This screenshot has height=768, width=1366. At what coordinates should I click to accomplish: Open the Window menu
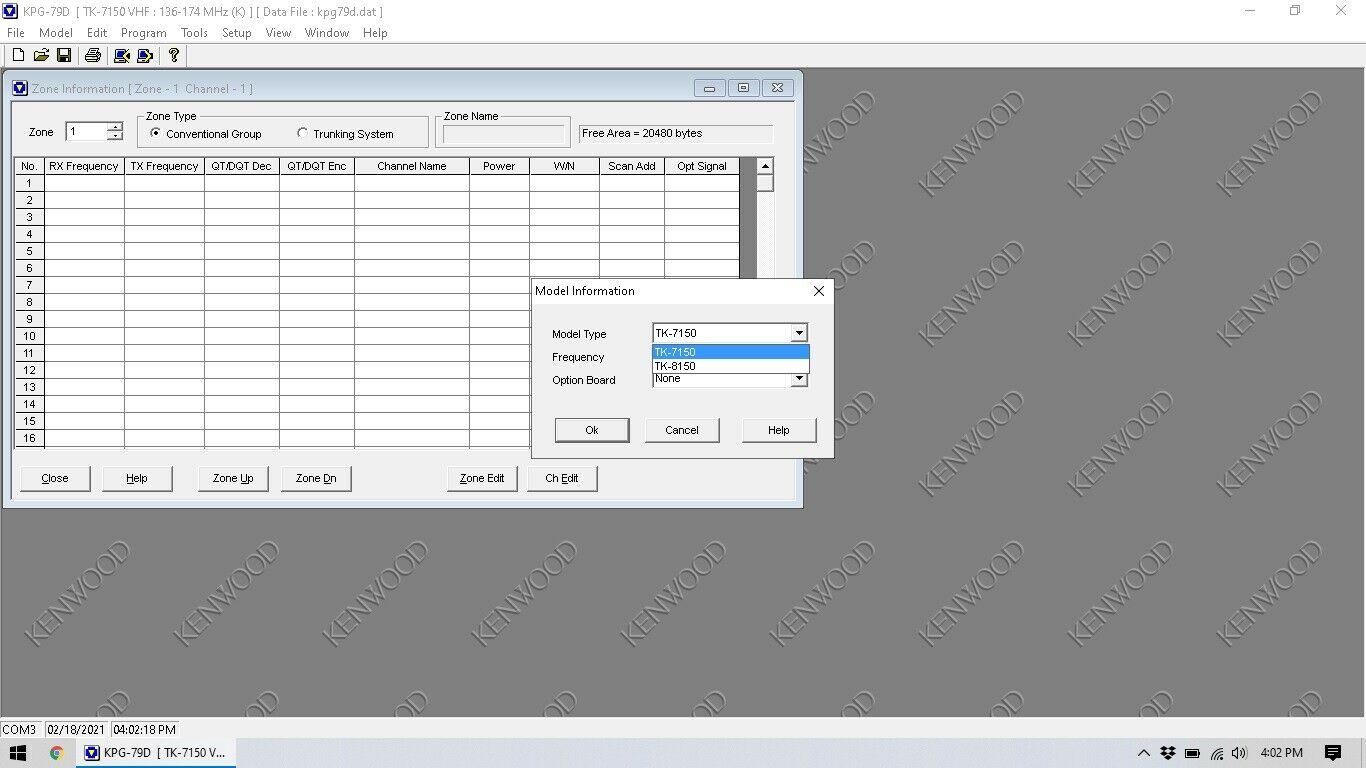[x=327, y=33]
